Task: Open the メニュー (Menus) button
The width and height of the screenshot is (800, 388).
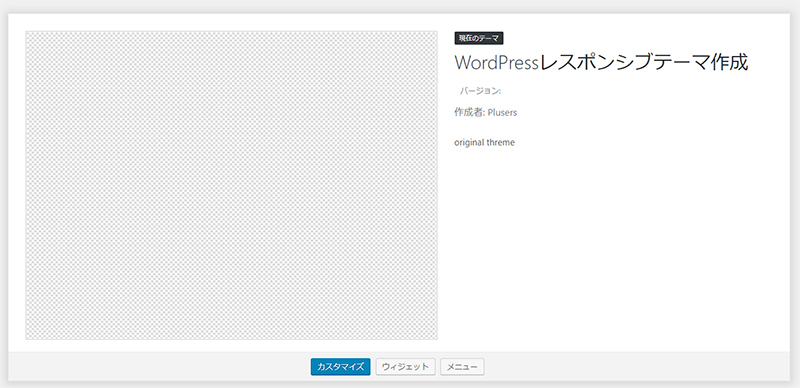Action: (462, 367)
